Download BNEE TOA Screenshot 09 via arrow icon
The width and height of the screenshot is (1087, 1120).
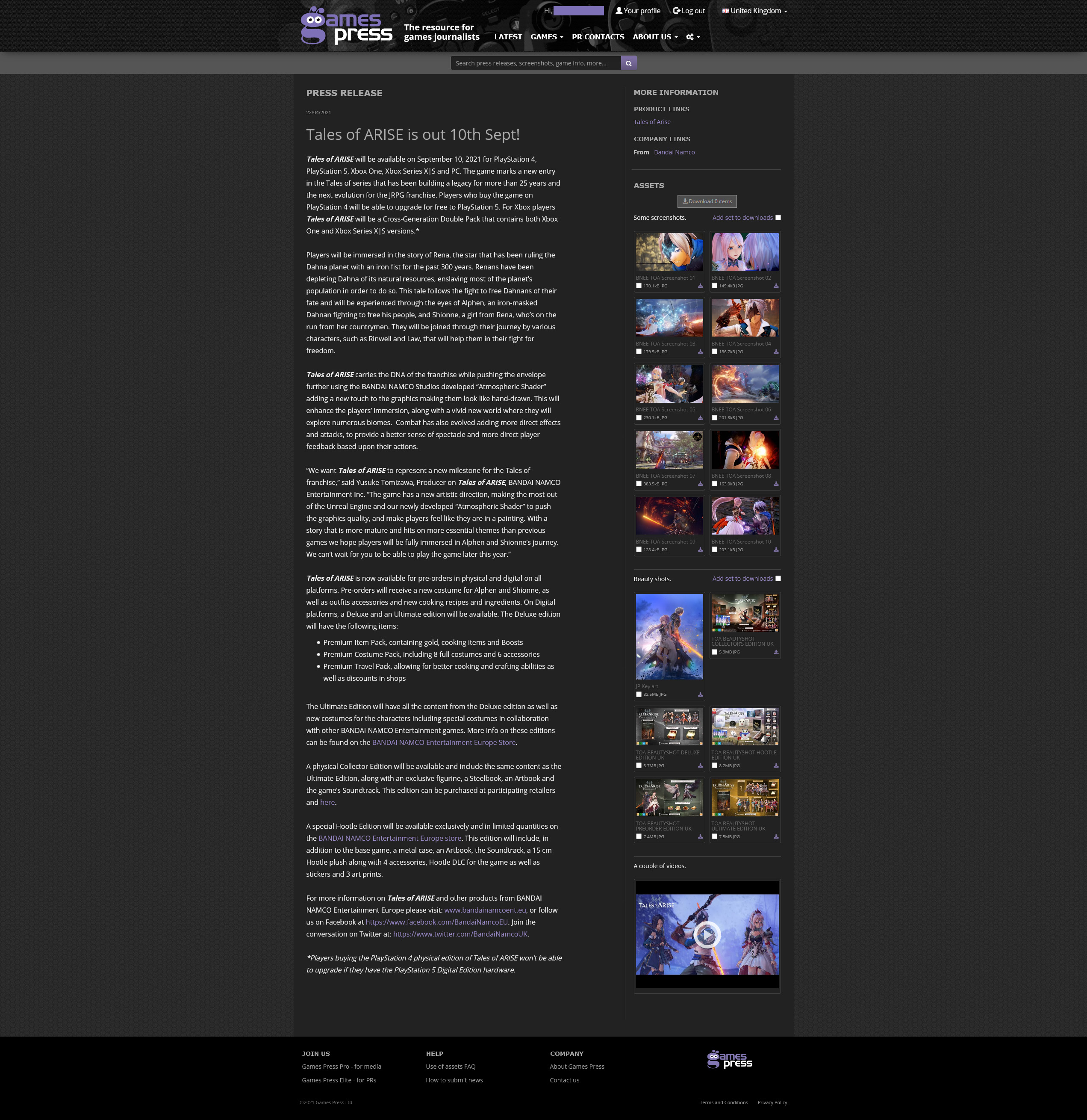pos(700,550)
